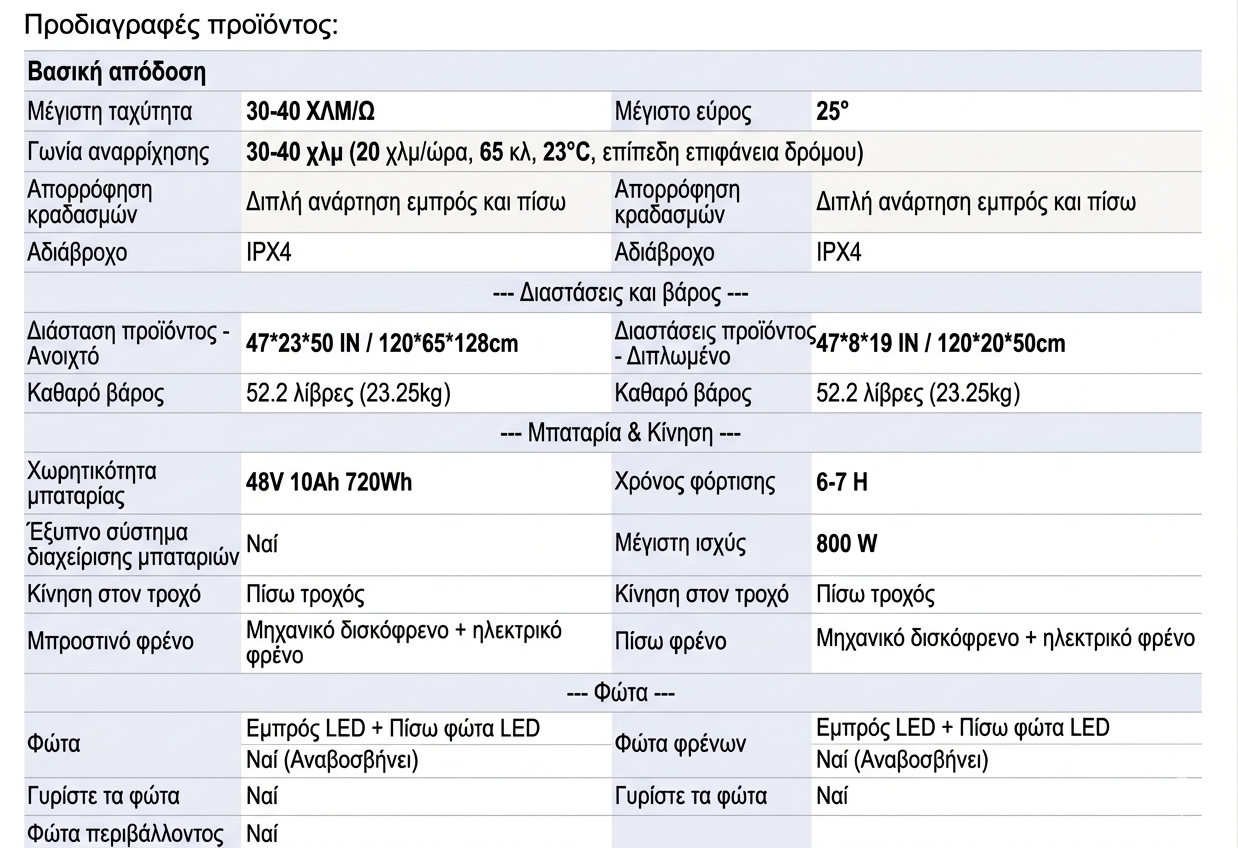Viewport: 1238px width, 848px height.
Task: Select the 'Μπαταρία & Κίνηση' section divider
Action: tap(620, 433)
